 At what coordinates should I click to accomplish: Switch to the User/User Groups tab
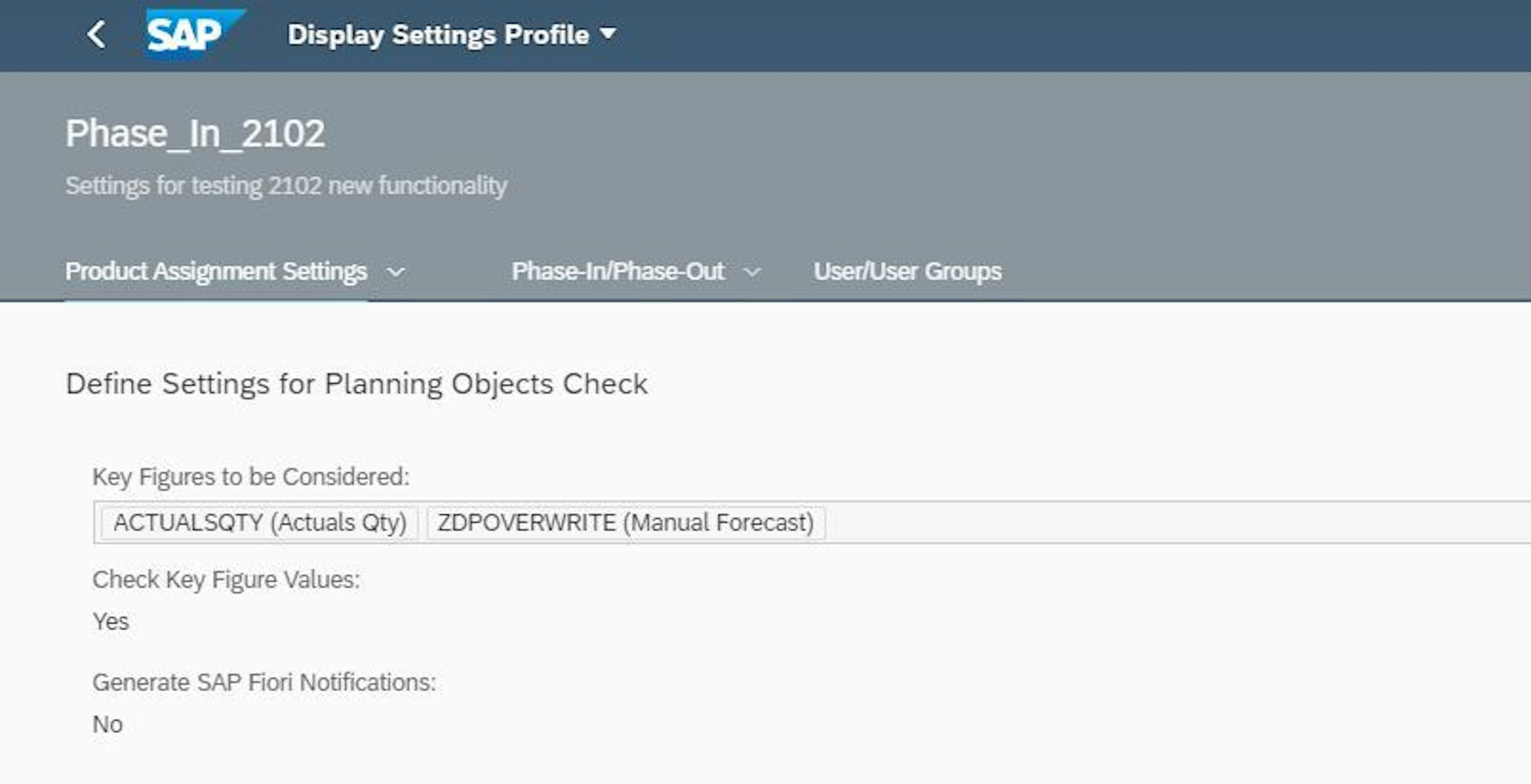[907, 271]
